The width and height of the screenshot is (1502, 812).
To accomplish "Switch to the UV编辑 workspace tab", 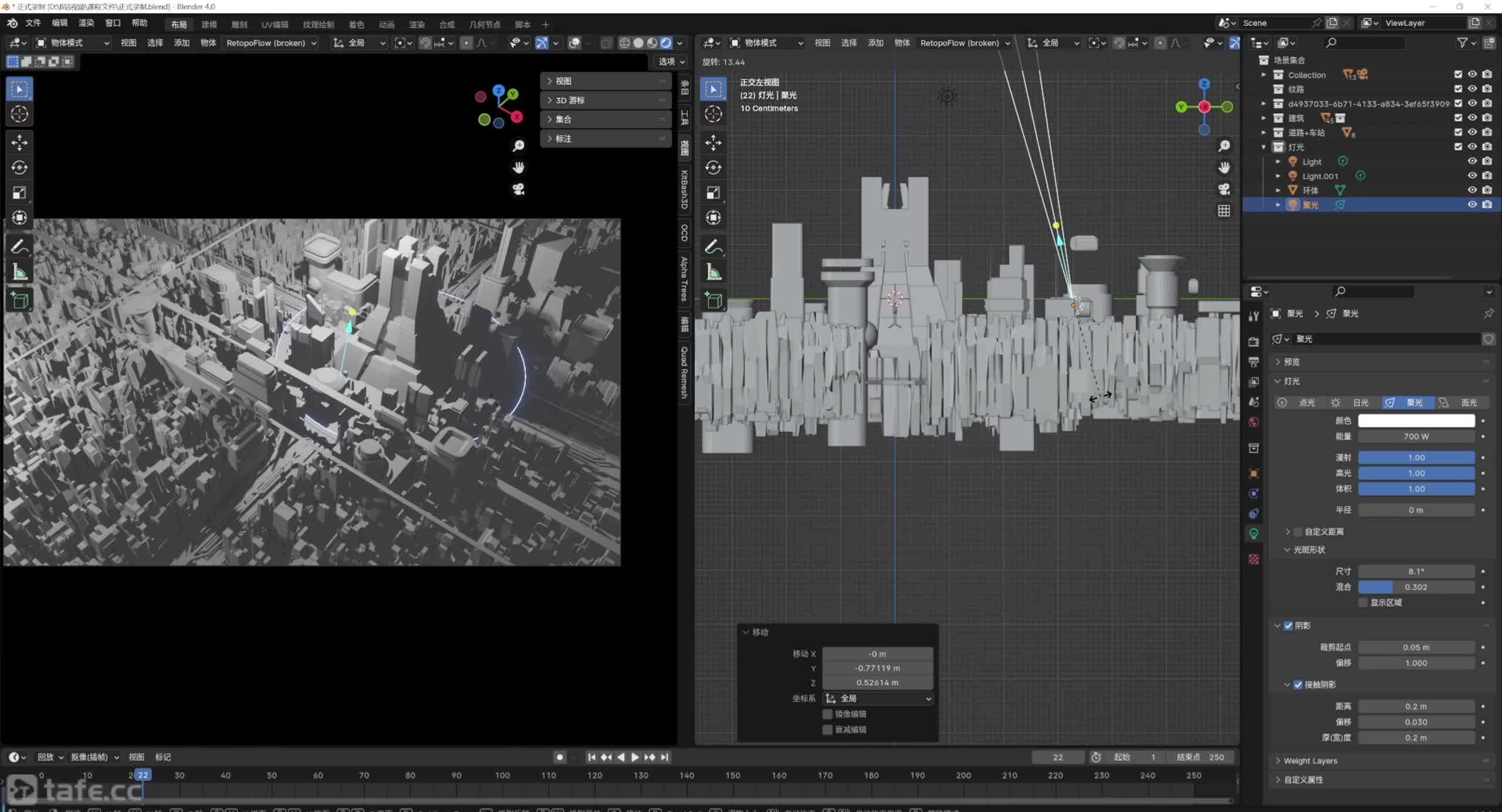I will [x=275, y=25].
